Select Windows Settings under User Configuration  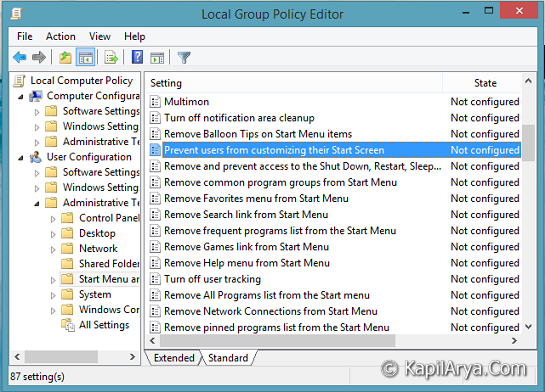click(x=100, y=187)
